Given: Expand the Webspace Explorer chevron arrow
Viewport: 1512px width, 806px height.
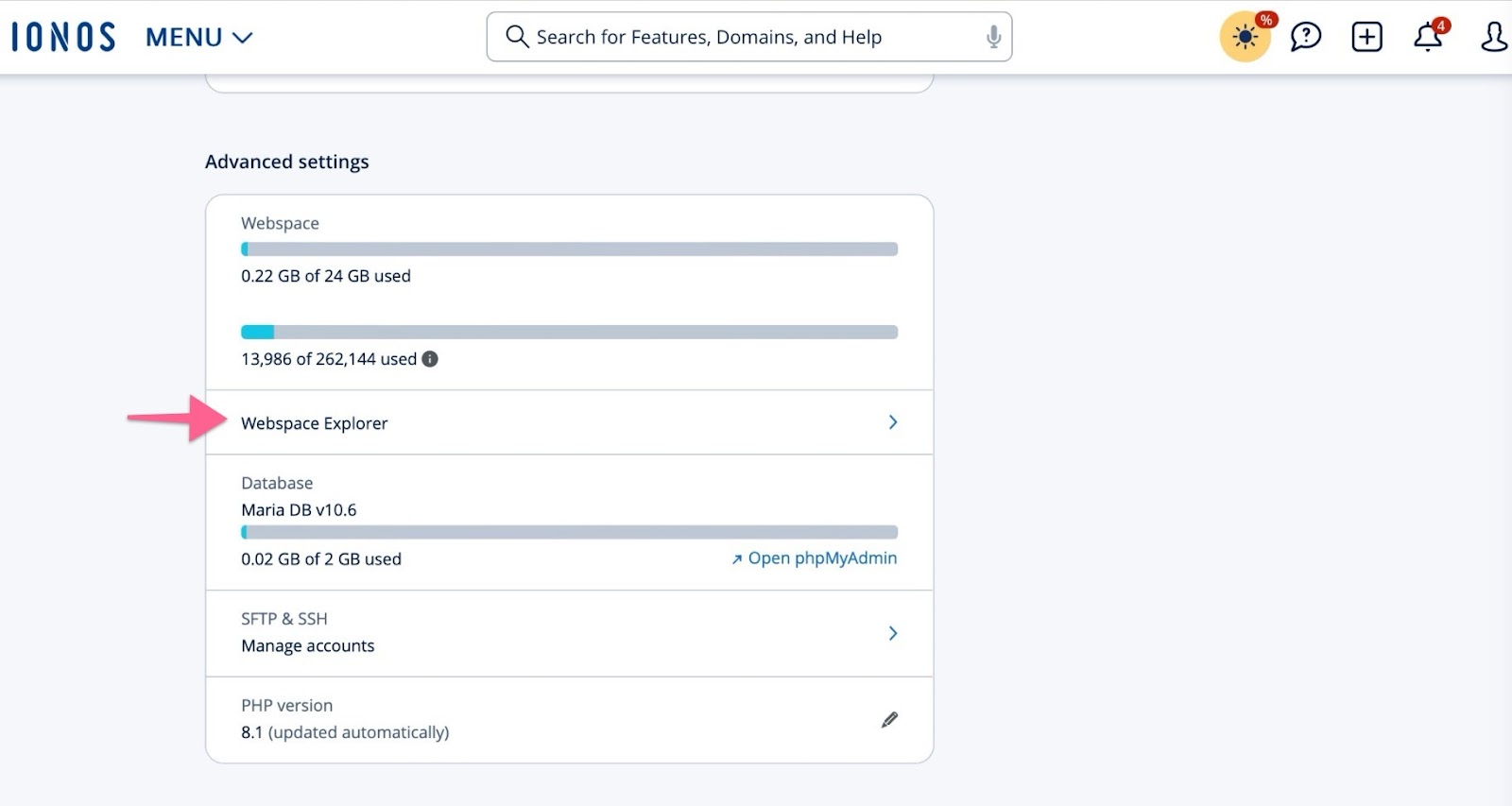Looking at the screenshot, I should coord(892,422).
